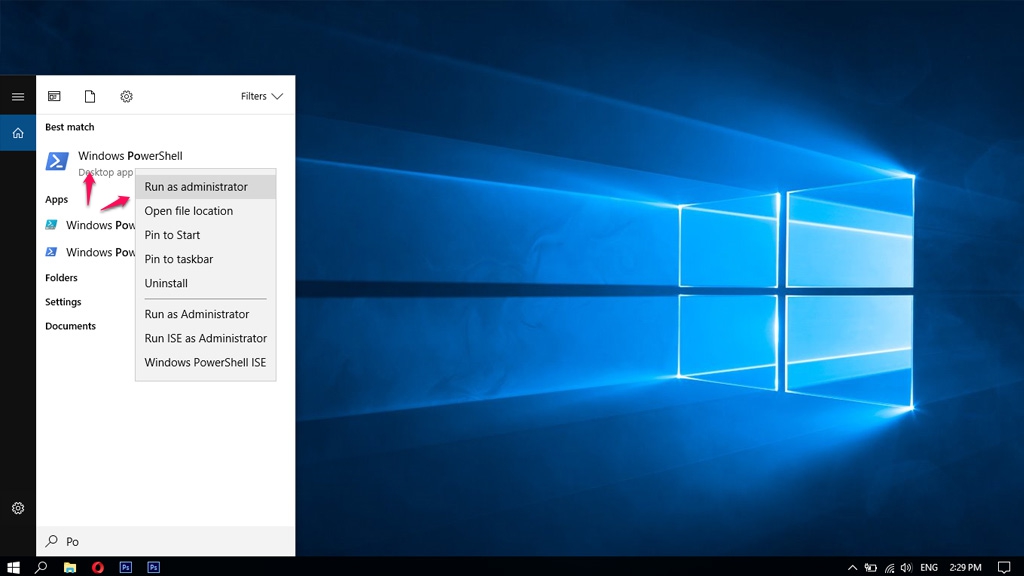Open File Explorer from the taskbar
Screen dimensions: 1024x576
(70, 567)
